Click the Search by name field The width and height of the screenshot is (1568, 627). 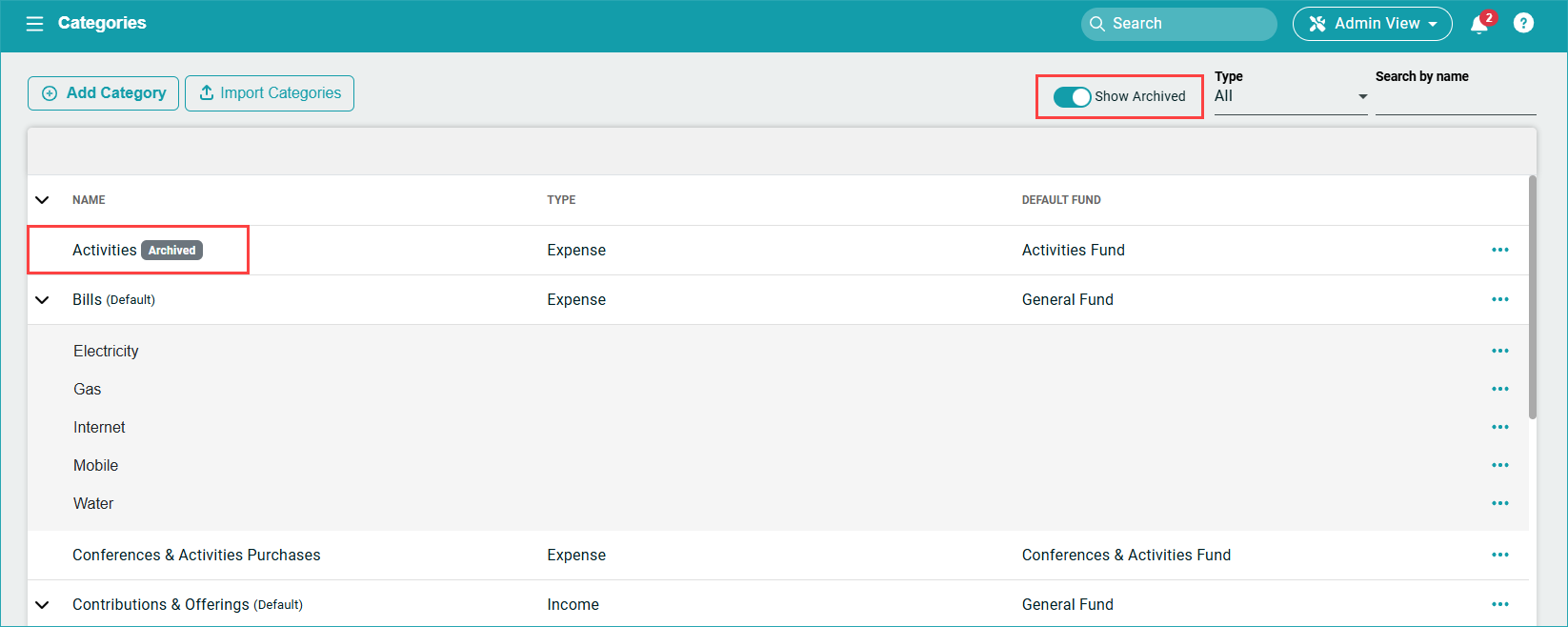click(x=1455, y=98)
